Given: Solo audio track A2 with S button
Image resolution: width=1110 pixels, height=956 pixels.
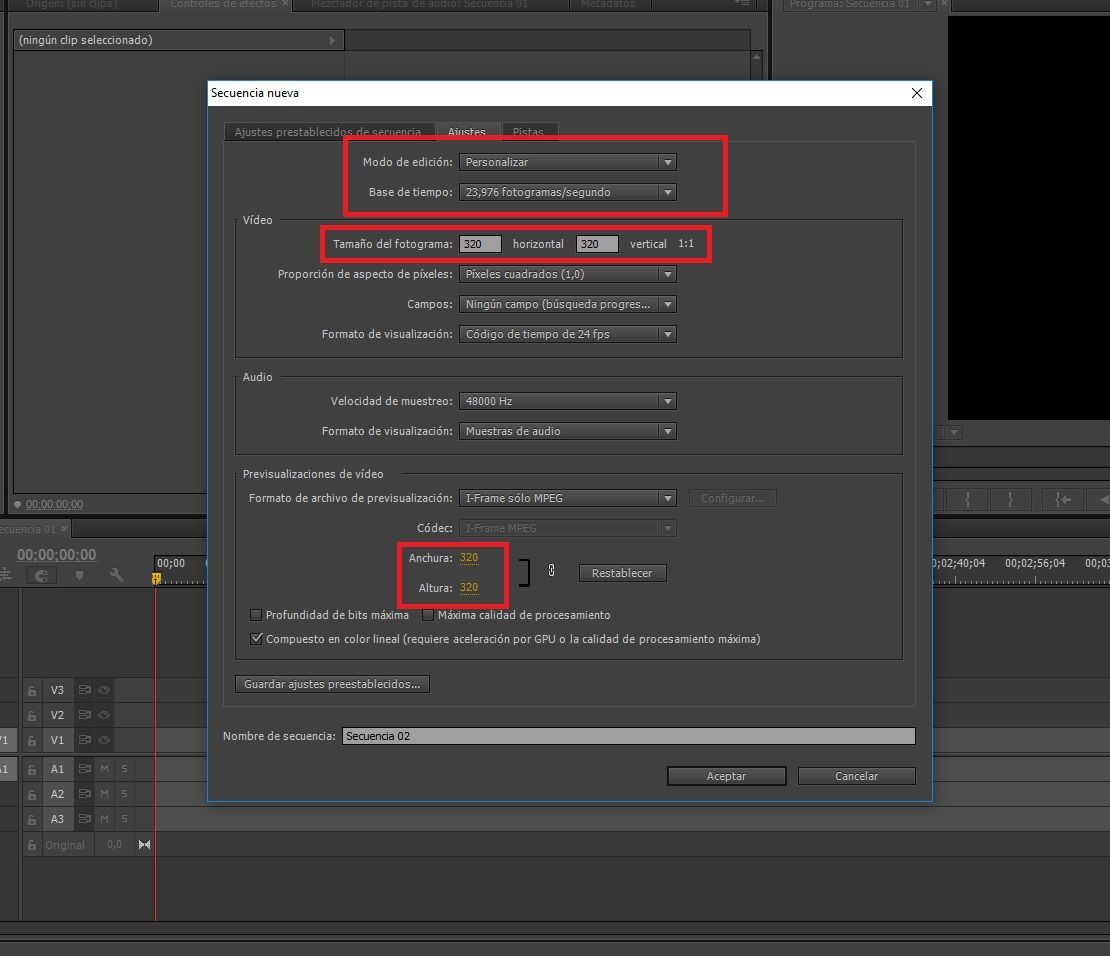Looking at the screenshot, I should [124, 794].
